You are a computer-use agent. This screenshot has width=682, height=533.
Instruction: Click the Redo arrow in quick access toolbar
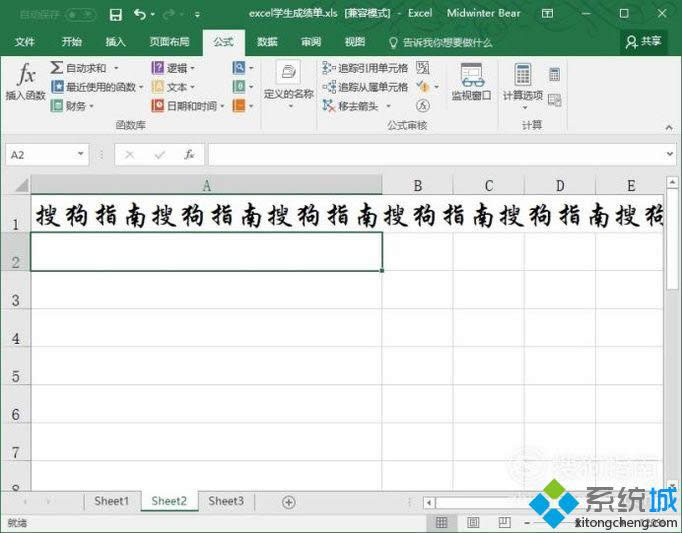(169, 14)
